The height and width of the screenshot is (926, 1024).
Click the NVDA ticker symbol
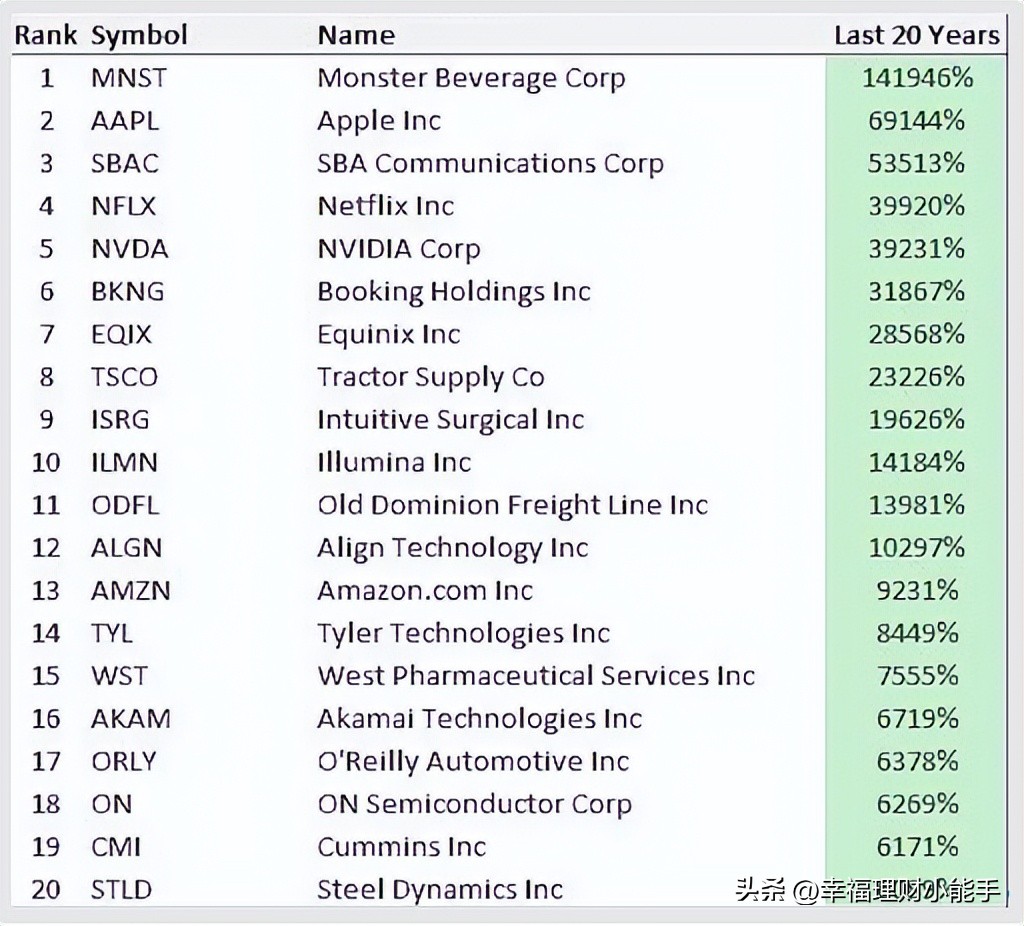(129, 249)
